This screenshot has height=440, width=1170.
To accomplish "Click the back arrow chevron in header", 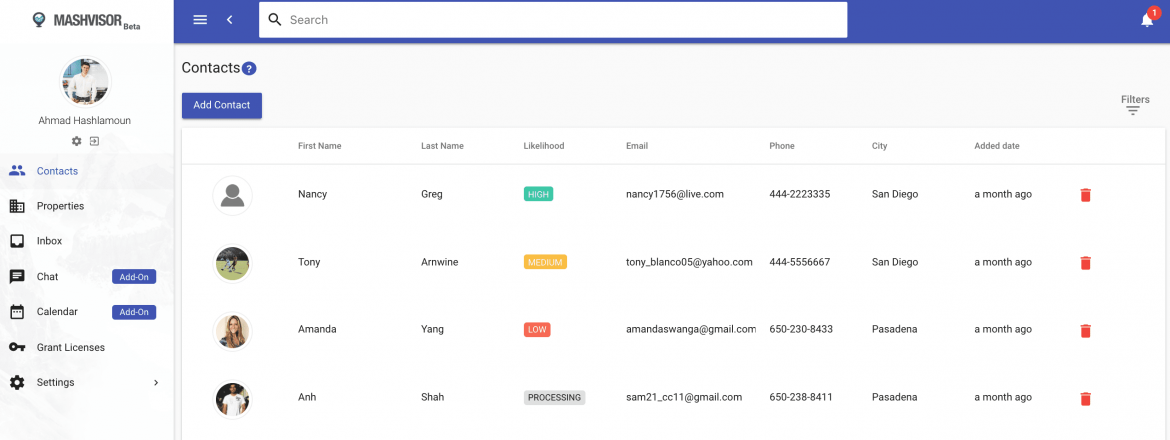I will tap(230, 20).
